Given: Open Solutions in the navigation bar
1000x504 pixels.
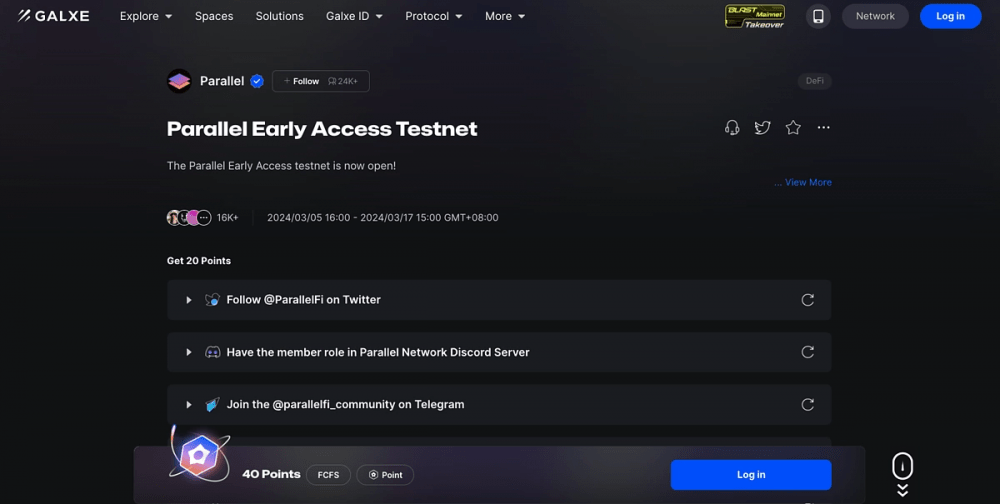Looking at the screenshot, I should [279, 17].
